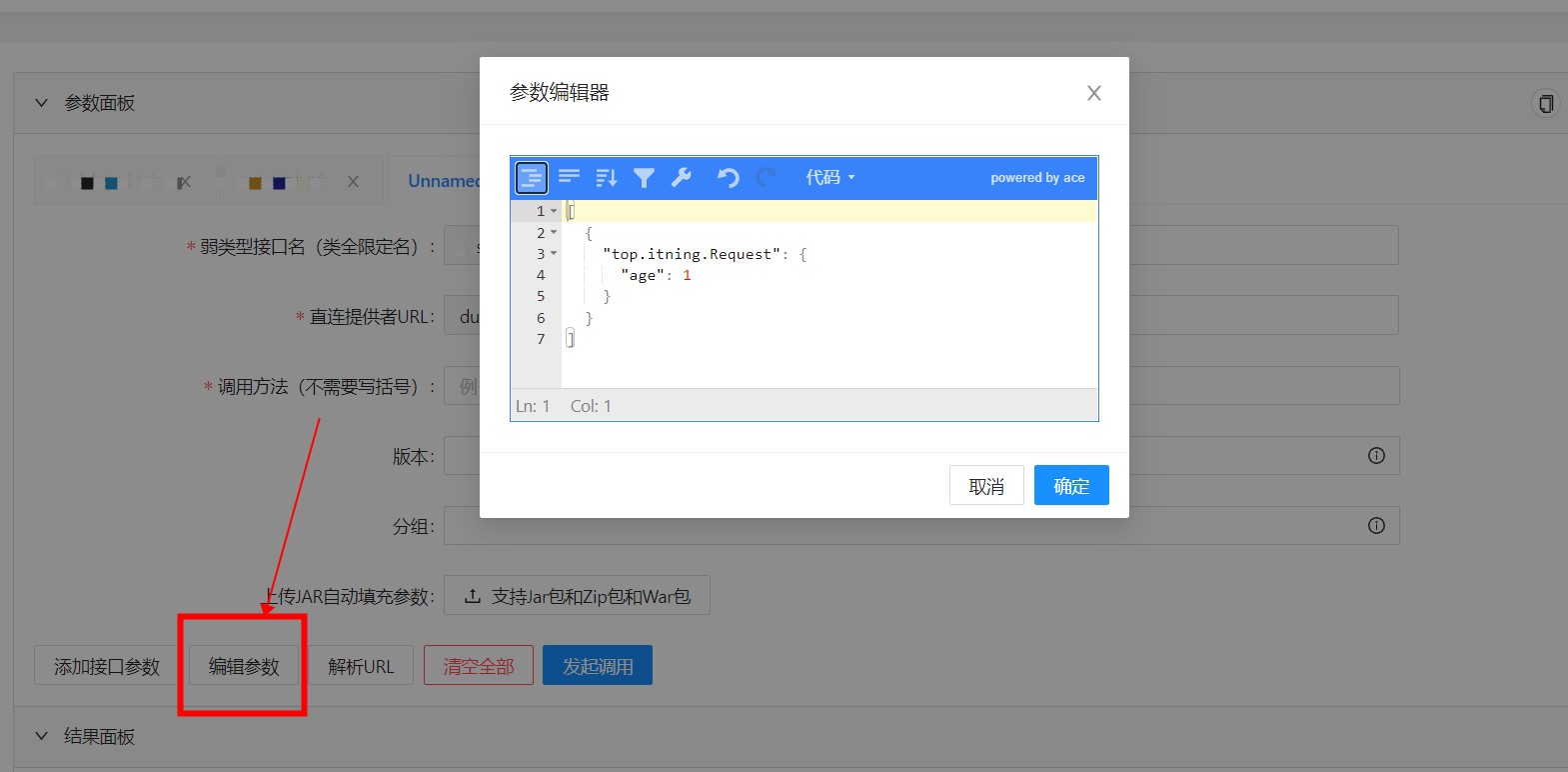Collapse the fold arrow on line 3

(x=554, y=254)
